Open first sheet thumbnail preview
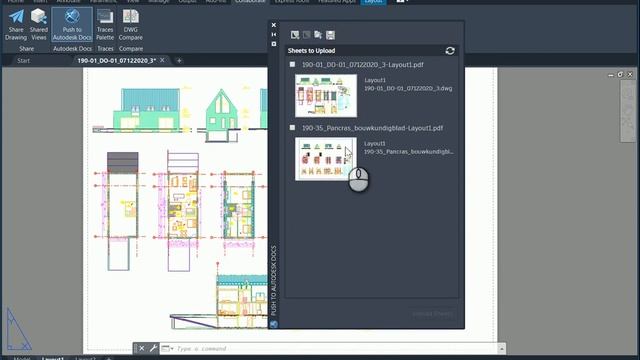 tap(326, 96)
